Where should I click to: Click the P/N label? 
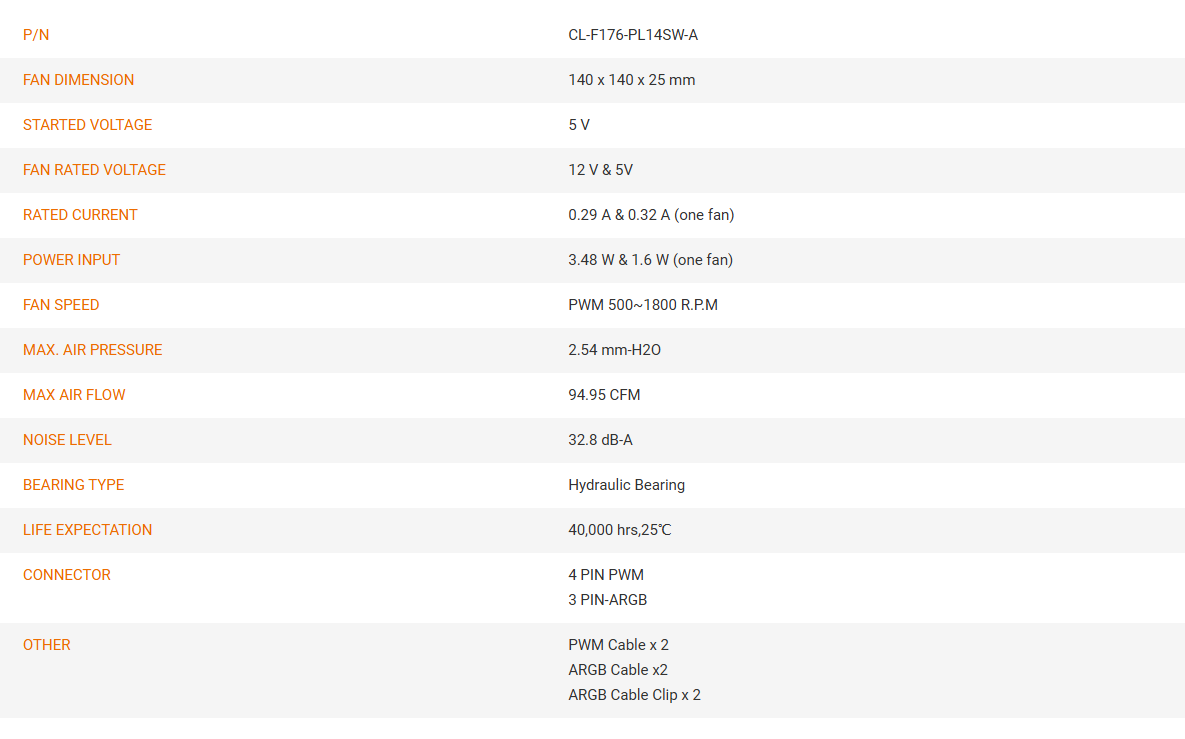pos(36,35)
